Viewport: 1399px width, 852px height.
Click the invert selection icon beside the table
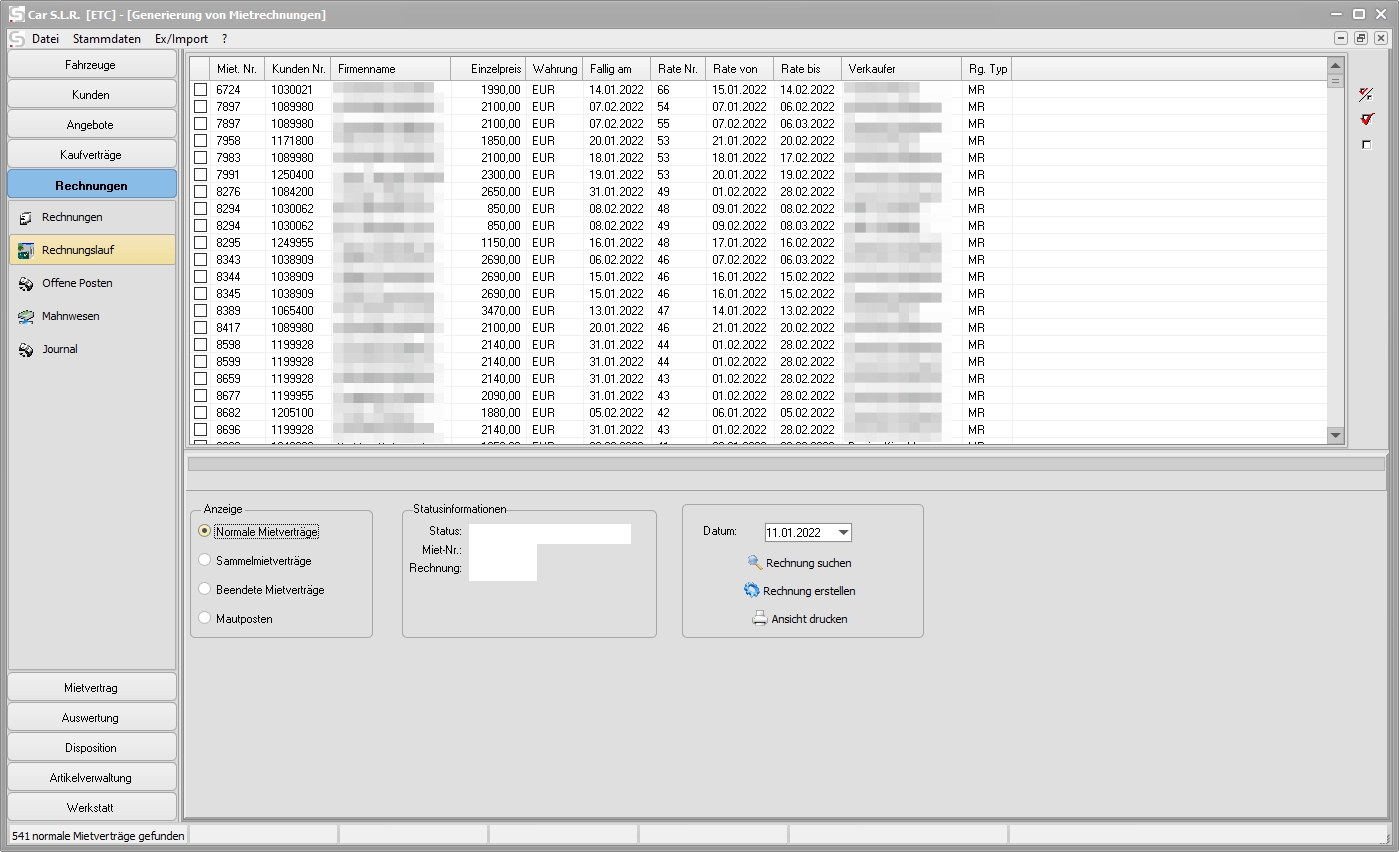coord(1366,95)
